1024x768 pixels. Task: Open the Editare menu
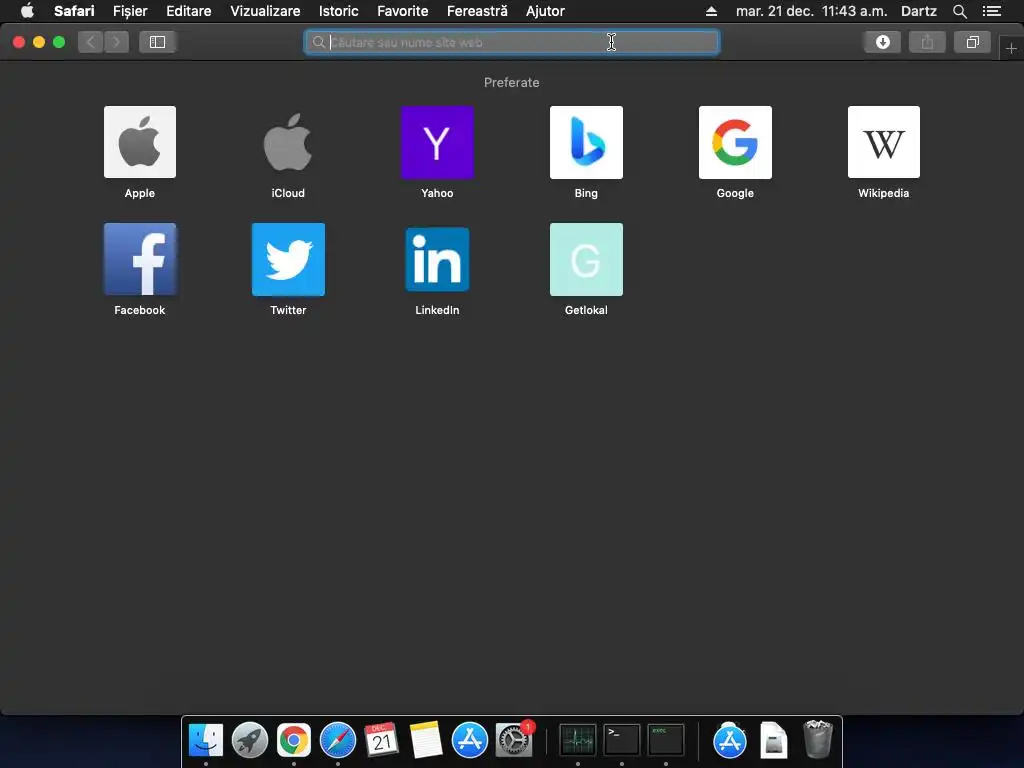tap(188, 11)
